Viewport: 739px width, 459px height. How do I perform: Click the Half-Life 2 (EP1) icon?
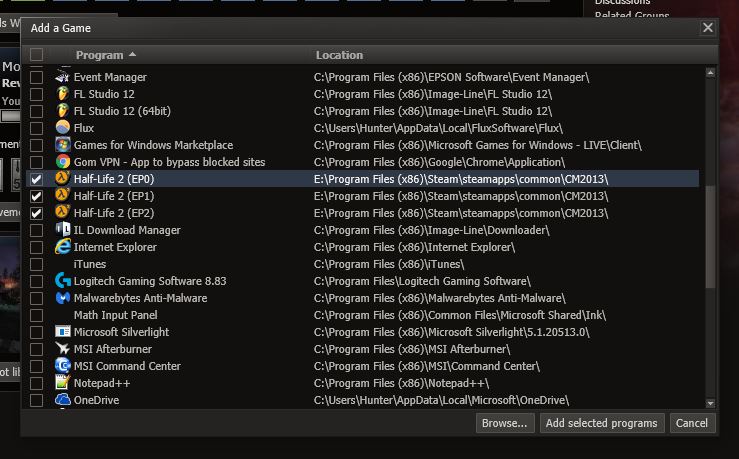click(x=62, y=196)
